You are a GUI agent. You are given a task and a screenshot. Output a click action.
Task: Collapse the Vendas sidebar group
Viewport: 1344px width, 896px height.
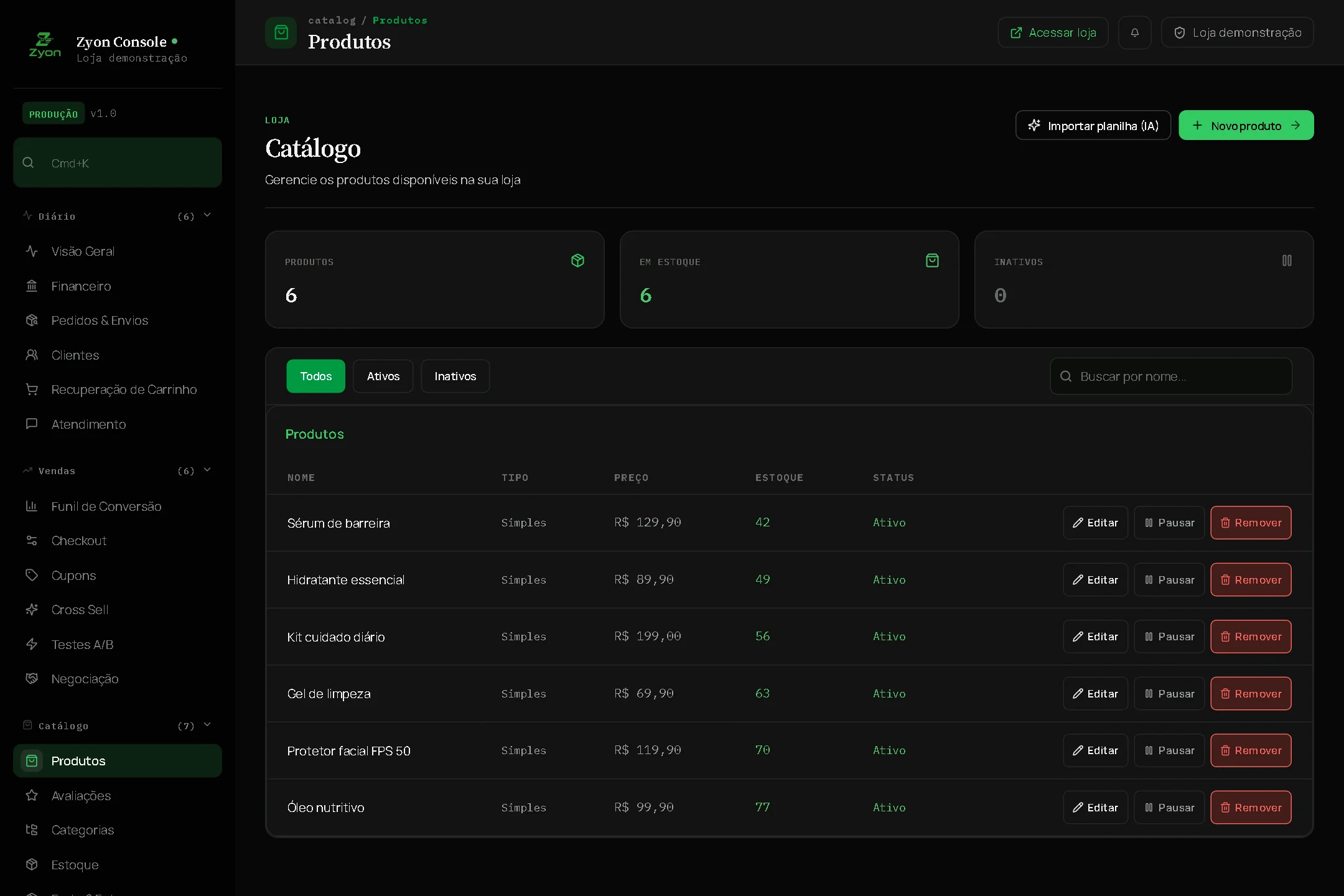pos(118,470)
